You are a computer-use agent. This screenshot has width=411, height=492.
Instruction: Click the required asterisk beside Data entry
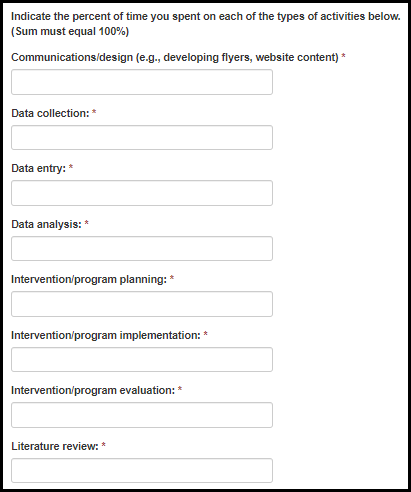(x=71, y=167)
